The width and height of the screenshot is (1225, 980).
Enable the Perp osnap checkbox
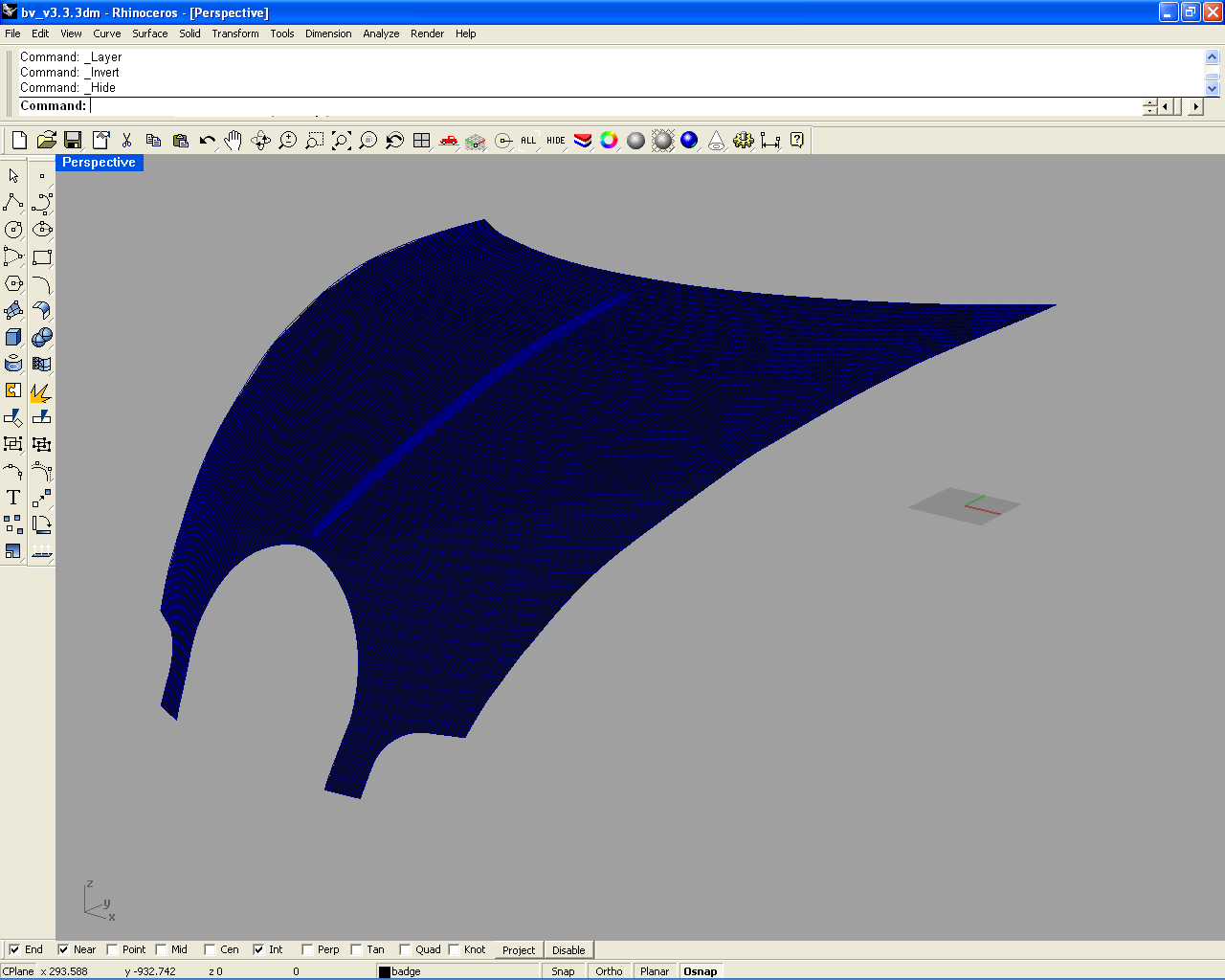[307, 949]
